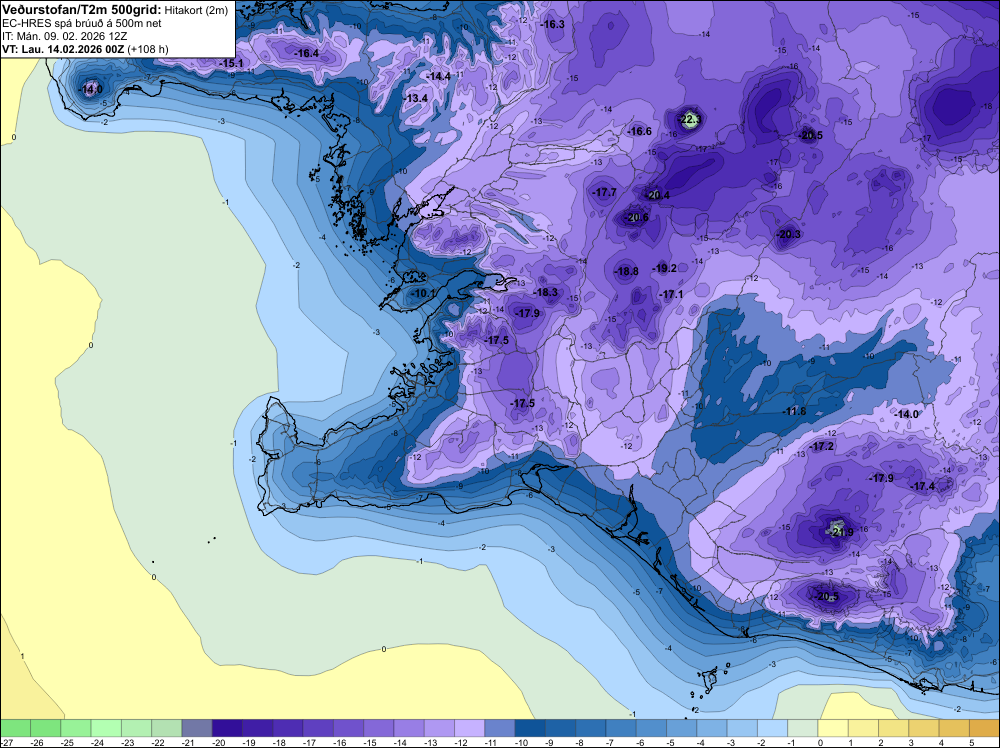Click the -19.2 temperature label
Viewport: 1000px width, 748px height.
pyautogui.click(x=664, y=268)
